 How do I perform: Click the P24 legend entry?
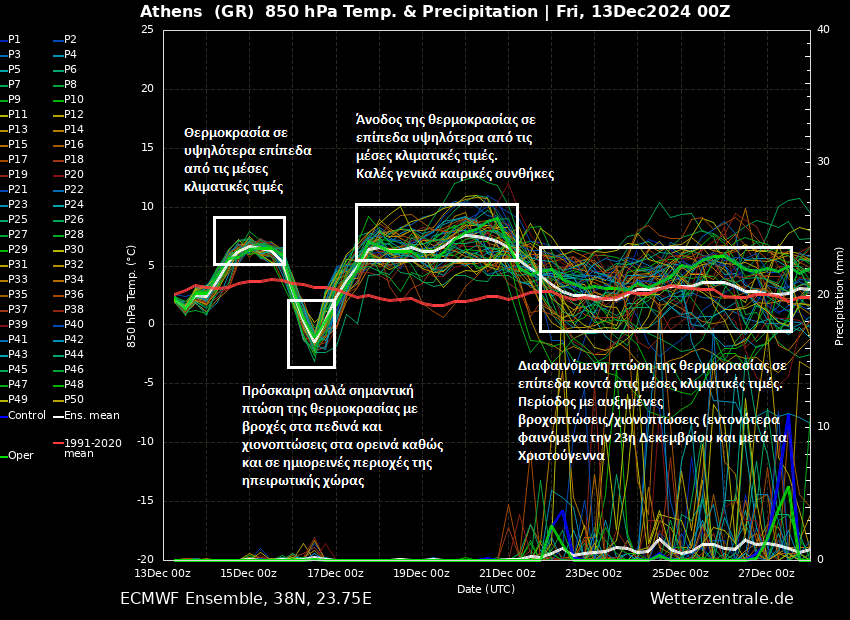[x=69, y=204]
